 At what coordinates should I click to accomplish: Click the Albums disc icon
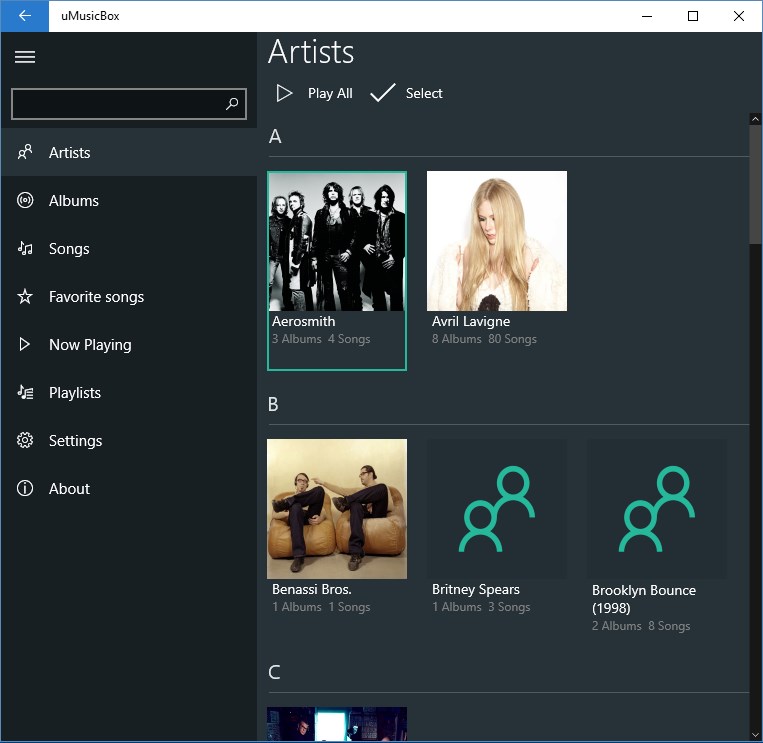pos(25,200)
